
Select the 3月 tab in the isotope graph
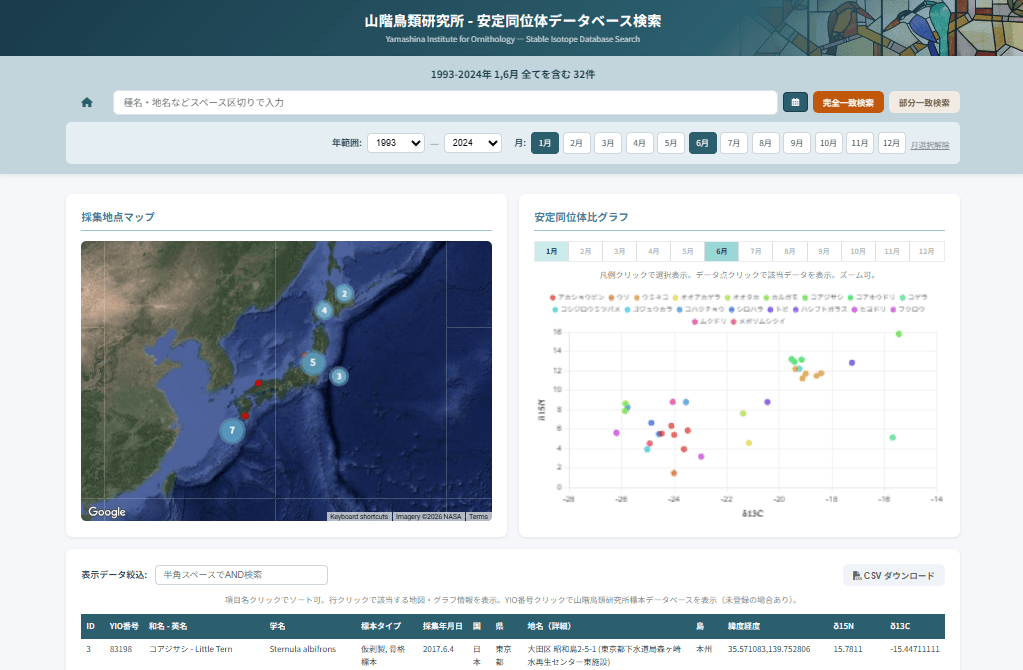pos(619,251)
